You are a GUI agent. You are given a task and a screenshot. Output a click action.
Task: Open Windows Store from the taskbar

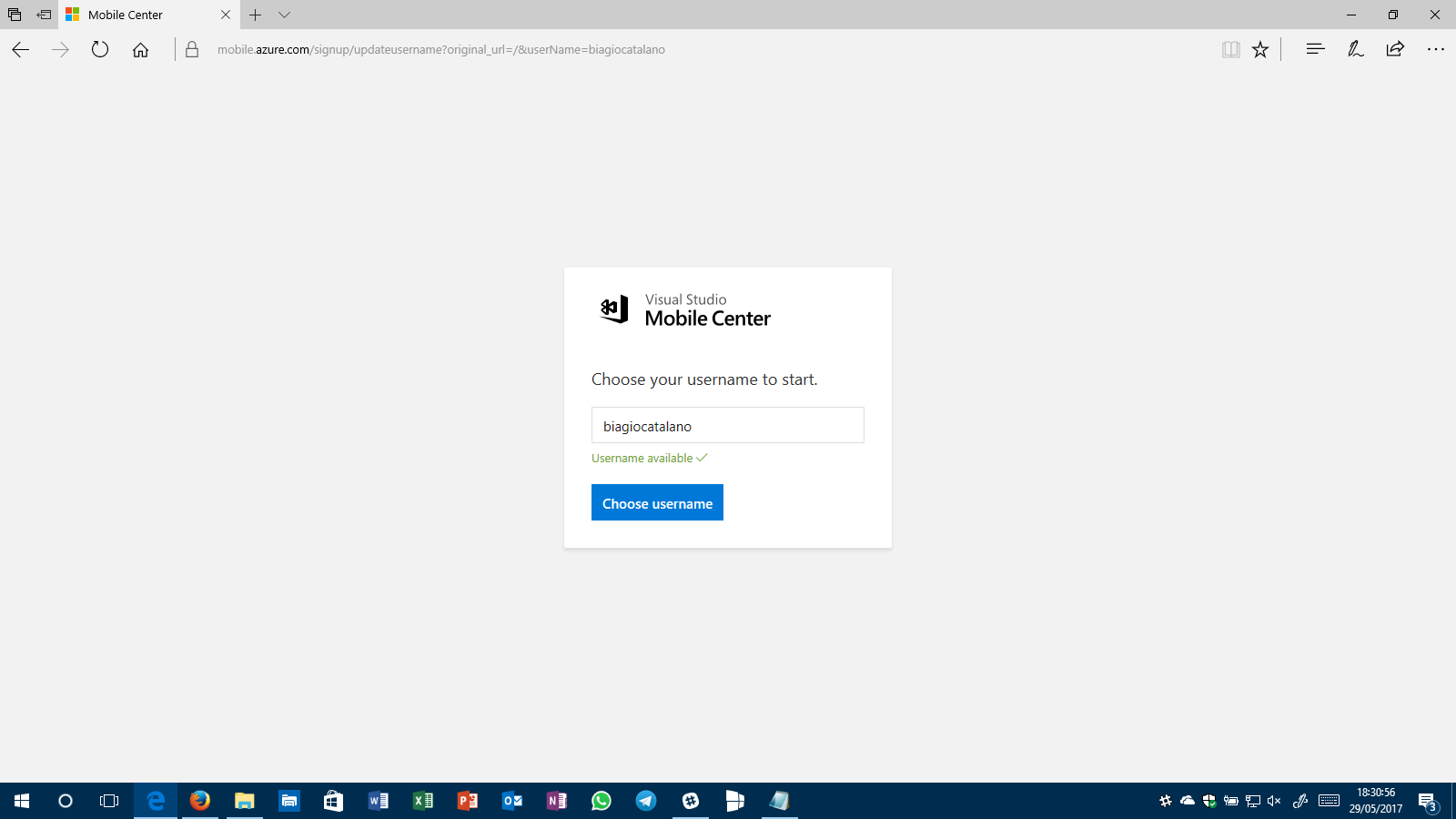[334, 801]
